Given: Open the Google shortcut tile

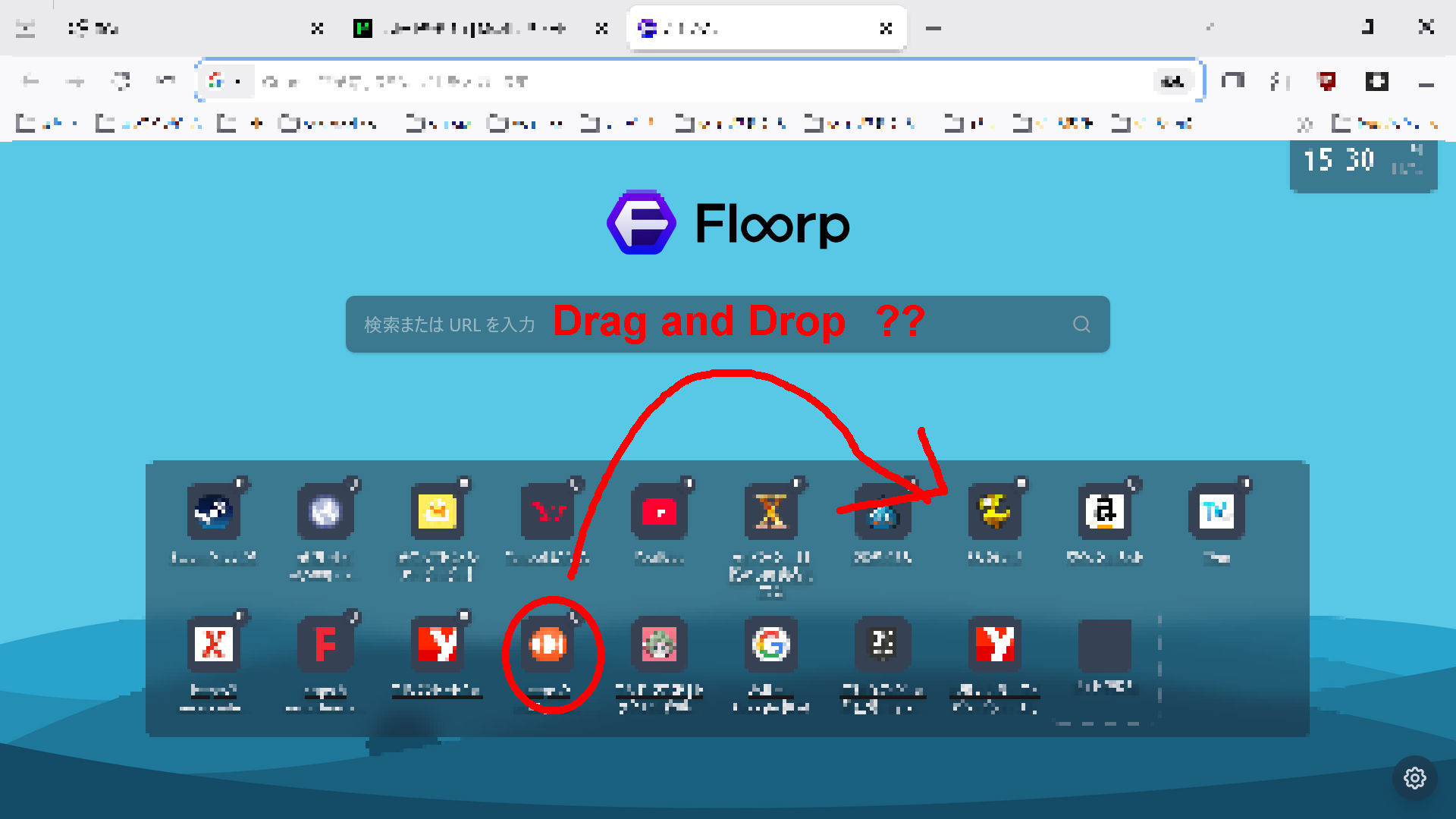Looking at the screenshot, I should tap(770, 645).
